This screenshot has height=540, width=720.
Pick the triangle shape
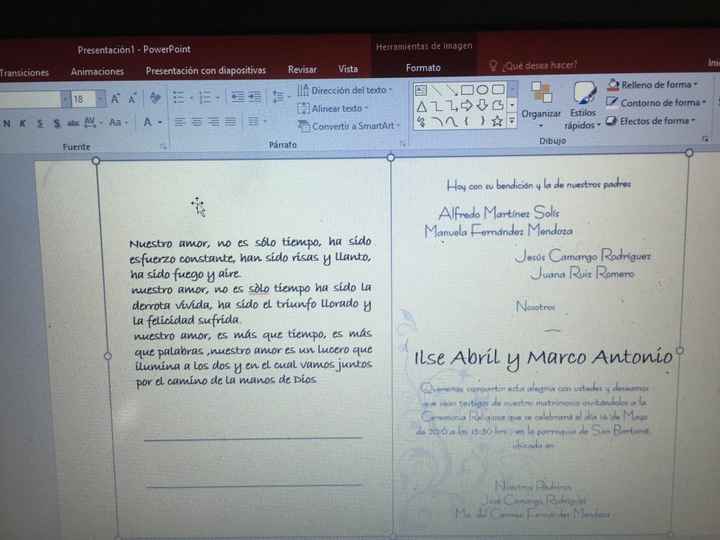click(x=422, y=107)
